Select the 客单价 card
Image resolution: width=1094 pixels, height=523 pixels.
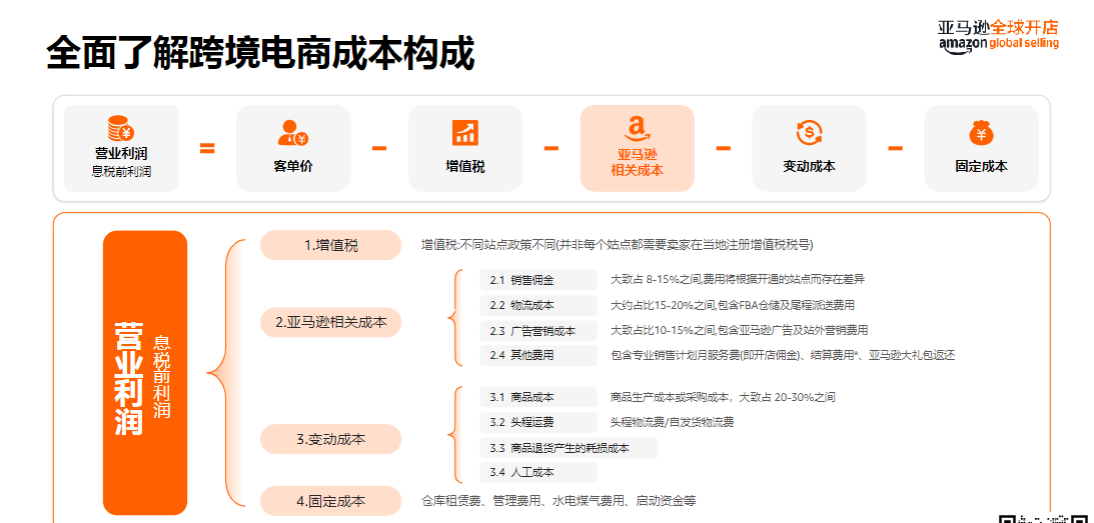[x=293, y=148]
